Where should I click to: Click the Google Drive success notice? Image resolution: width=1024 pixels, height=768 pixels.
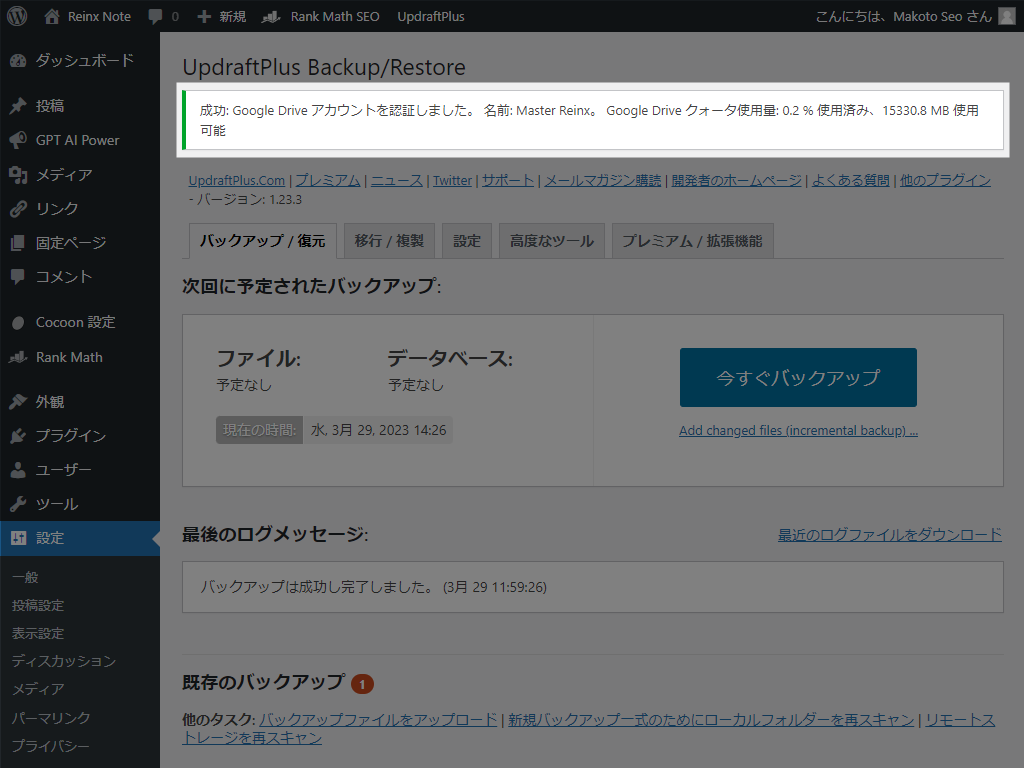click(593, 120)
